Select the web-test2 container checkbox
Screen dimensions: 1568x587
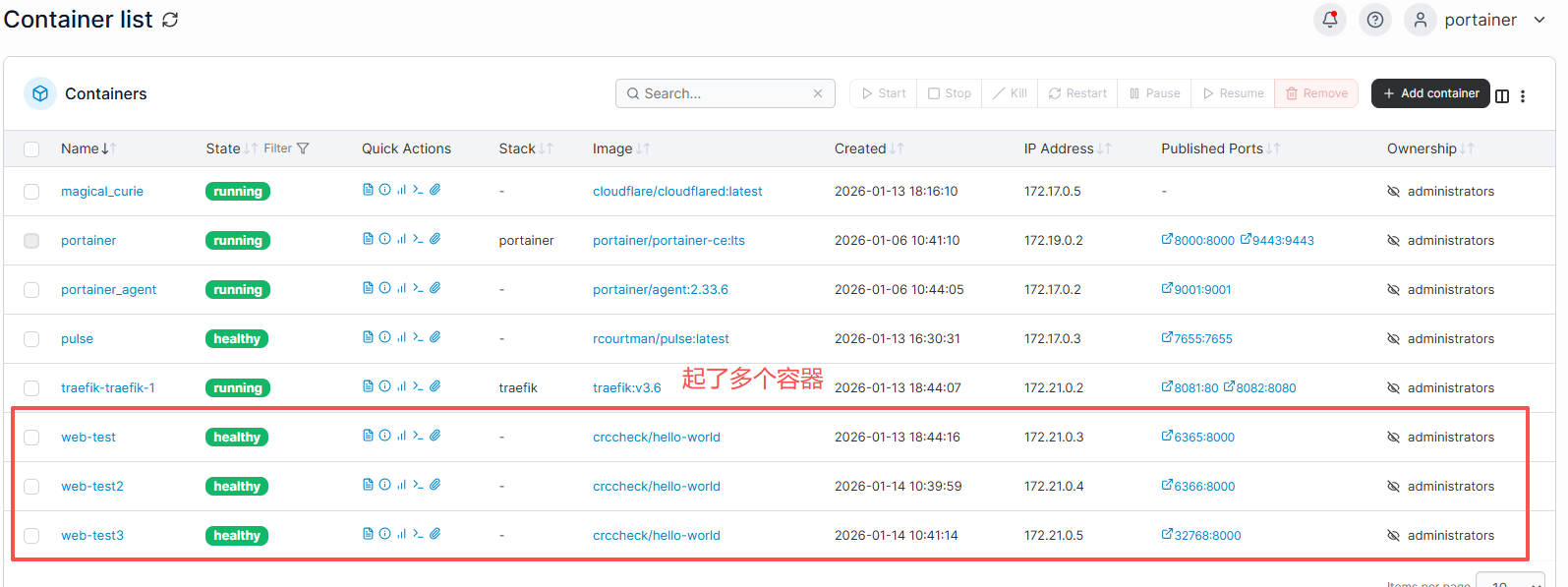coord(31,487)
